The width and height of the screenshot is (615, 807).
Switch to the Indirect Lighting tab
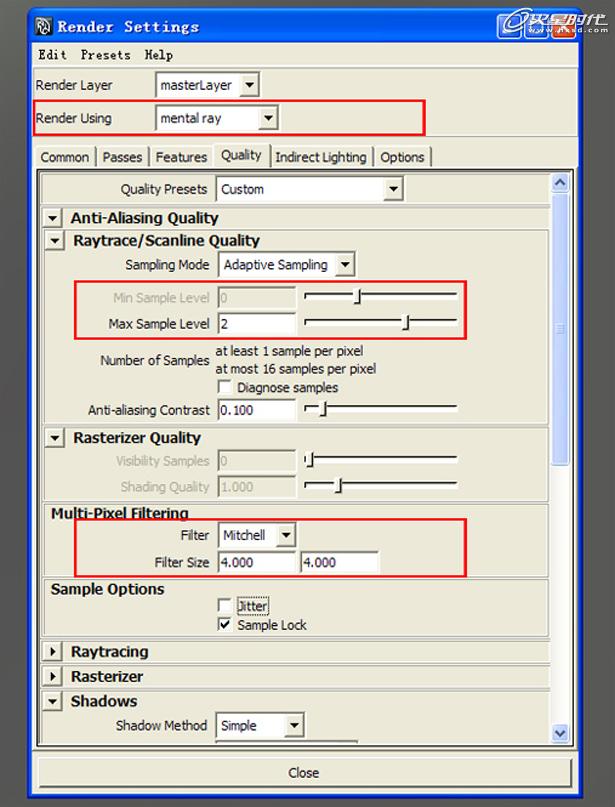tap(321, 157)
